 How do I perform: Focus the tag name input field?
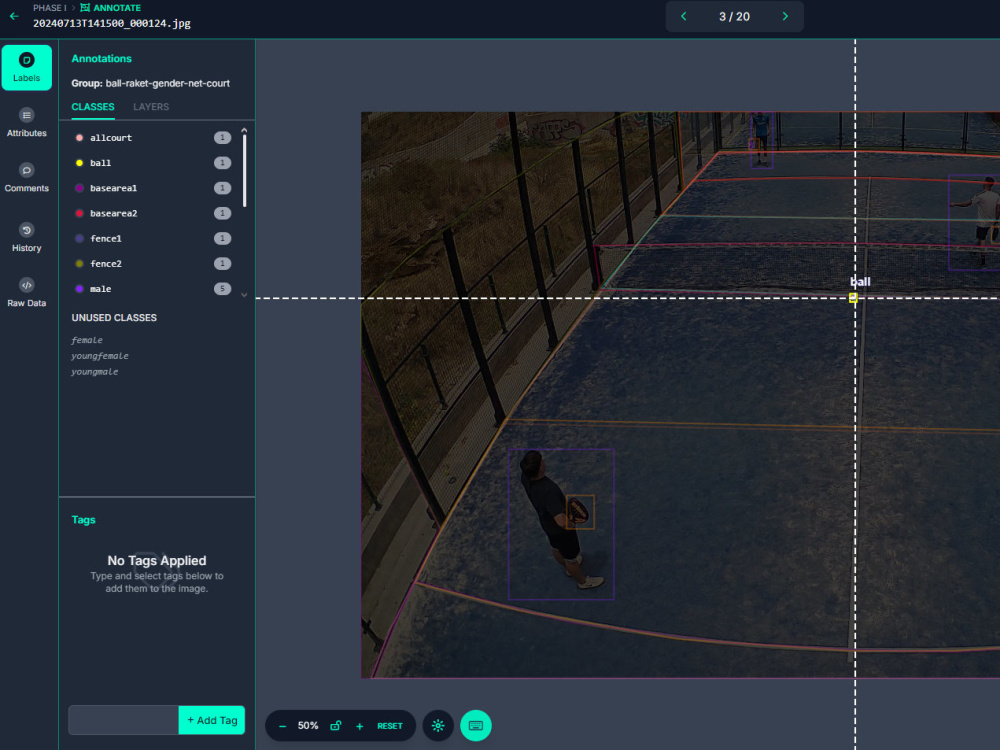124,720
